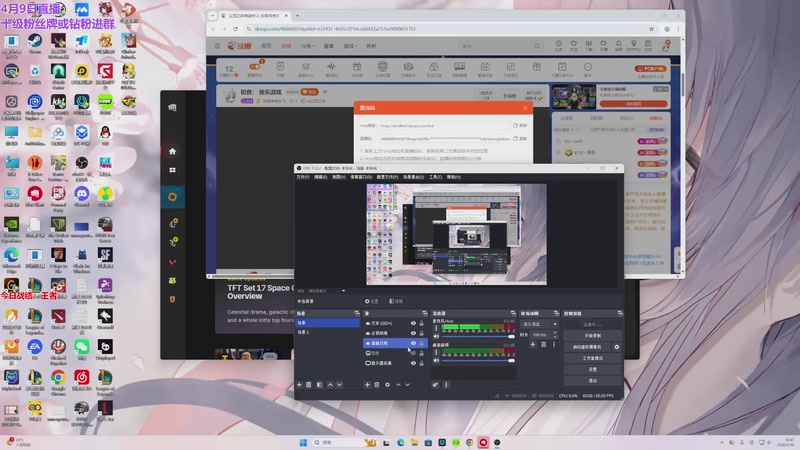Open 设置 button in OBS Controls
Screen dimensions: 800x450
coord(593,369)
